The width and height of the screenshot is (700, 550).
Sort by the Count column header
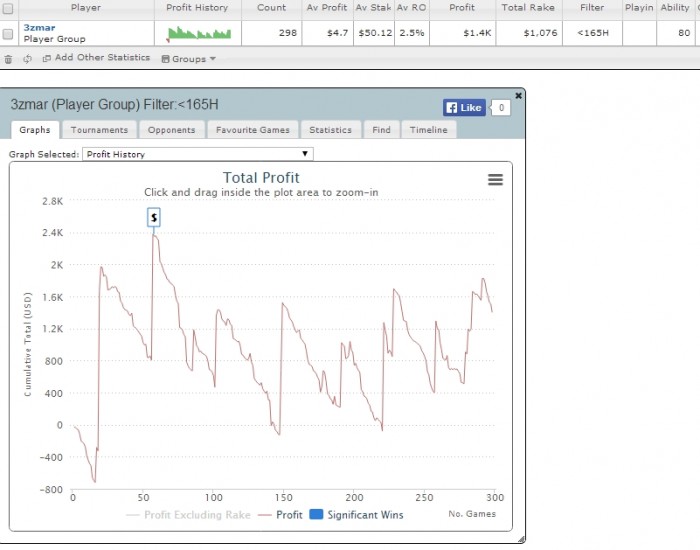pyautogui.click(x=271, y=8)
